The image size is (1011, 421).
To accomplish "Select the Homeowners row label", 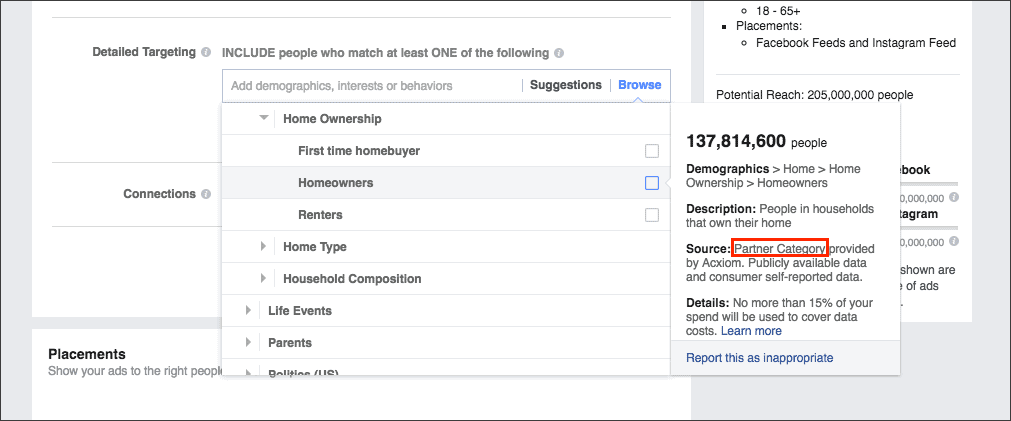I will pos(335,183).
